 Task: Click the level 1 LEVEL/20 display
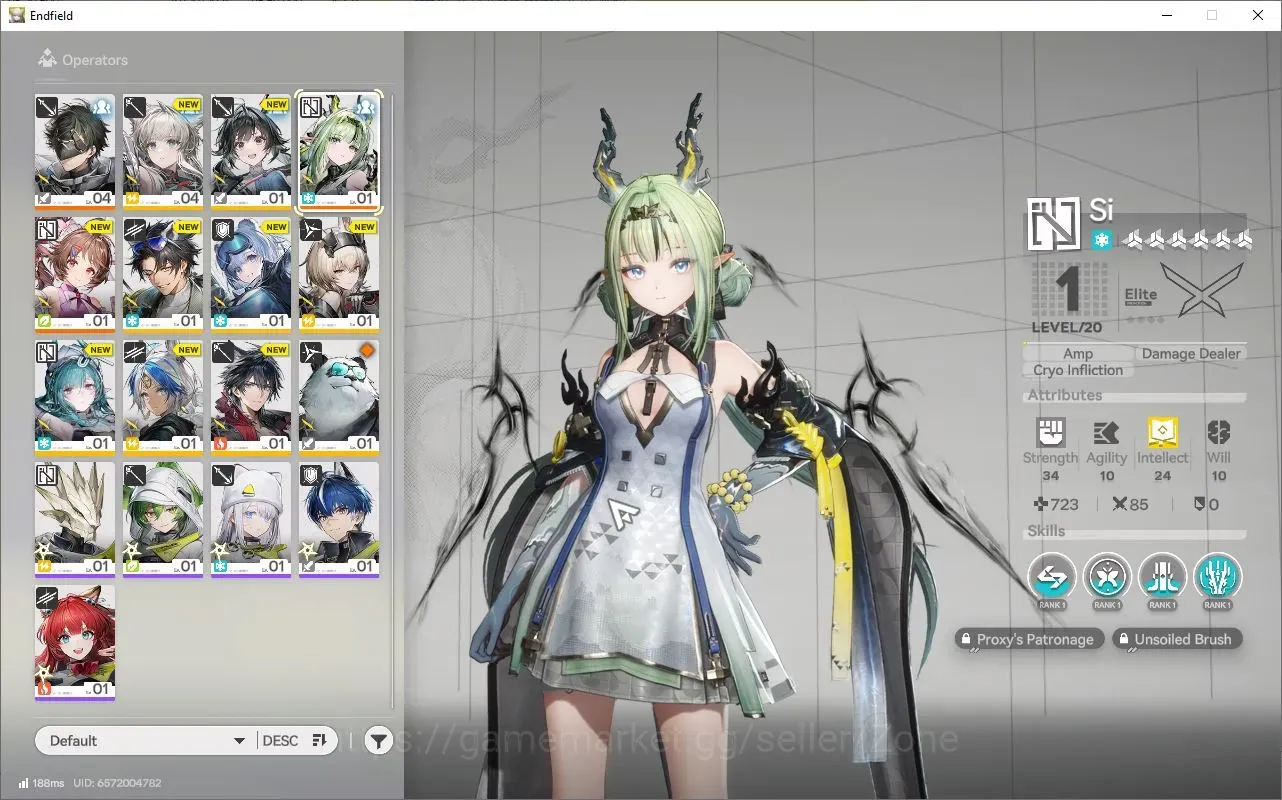[x=1068, y=298]
